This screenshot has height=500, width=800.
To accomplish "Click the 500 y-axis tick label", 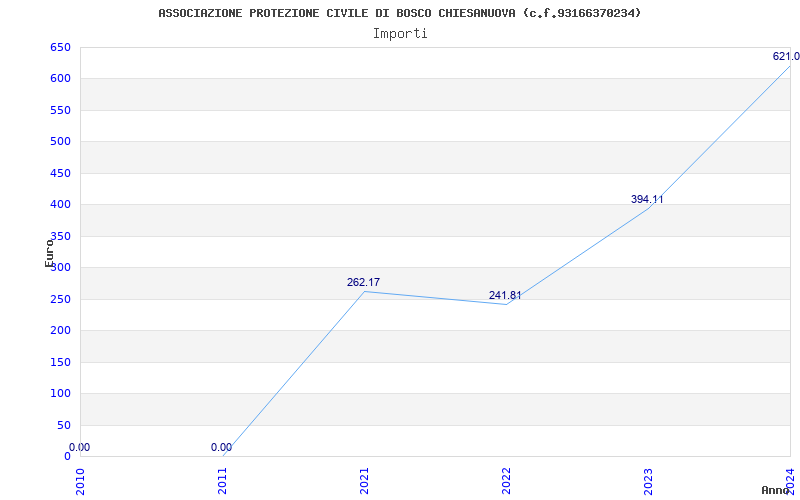I will coord(60,141).
